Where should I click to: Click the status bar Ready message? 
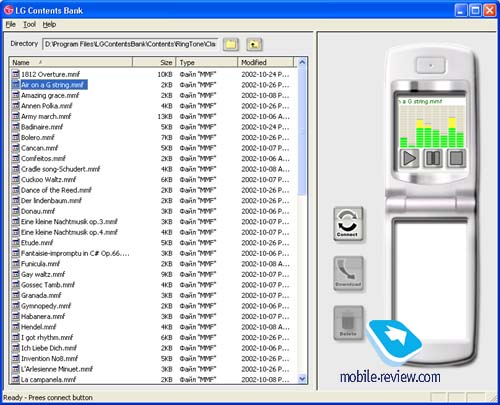click(x=48, y=397)
